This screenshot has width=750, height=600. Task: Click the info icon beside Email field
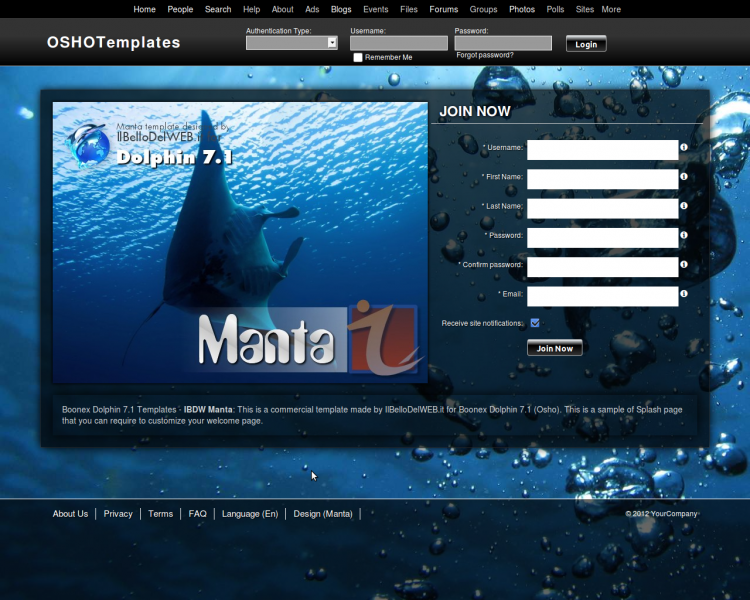click(684, 293)
